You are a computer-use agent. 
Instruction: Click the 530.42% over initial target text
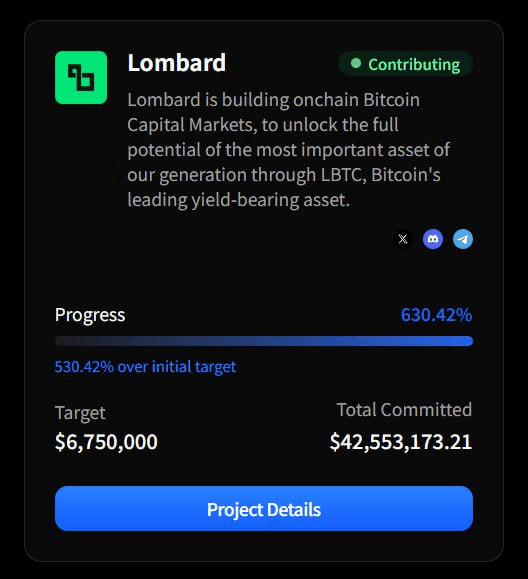pos(145,367)
